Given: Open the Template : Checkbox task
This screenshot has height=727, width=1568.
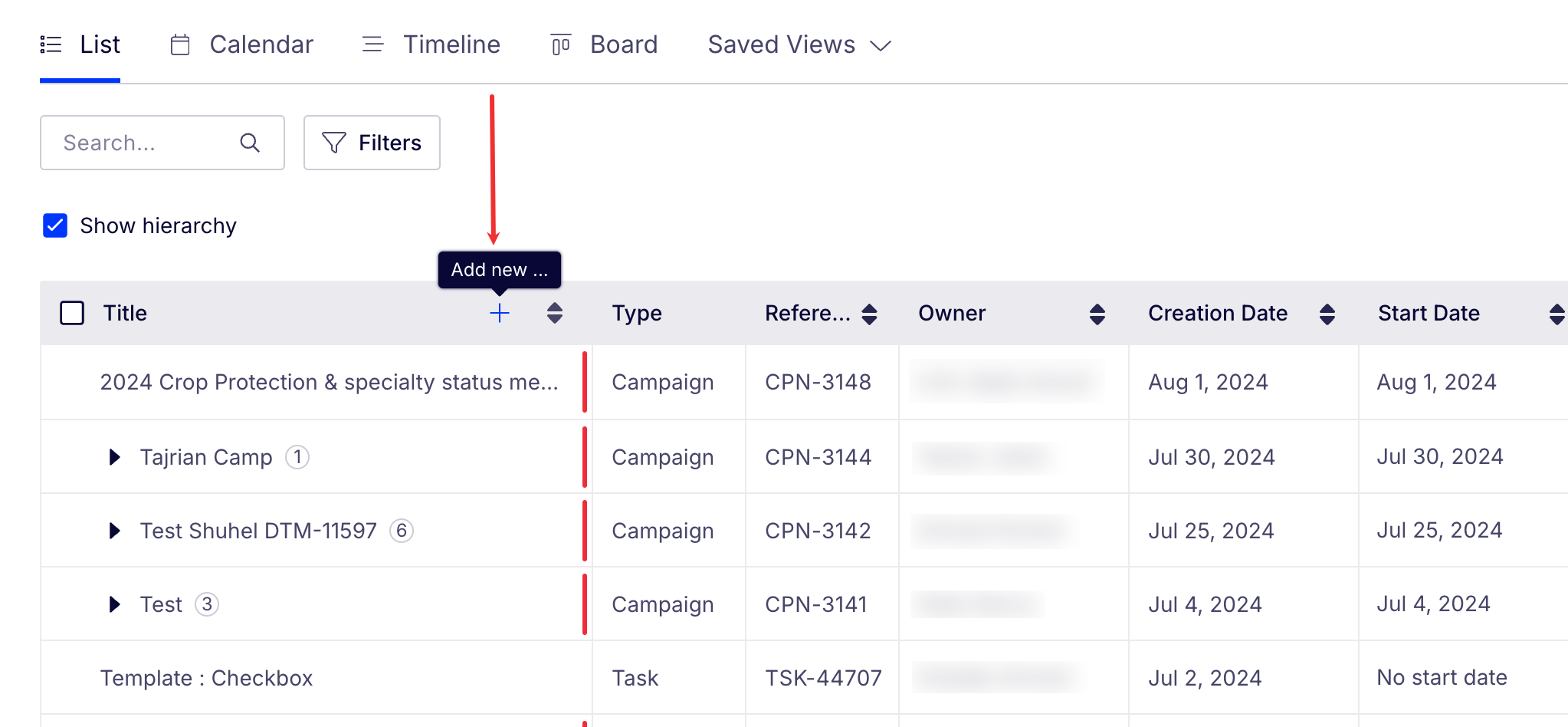Looking at the screenshot, I should click(206, 678).
